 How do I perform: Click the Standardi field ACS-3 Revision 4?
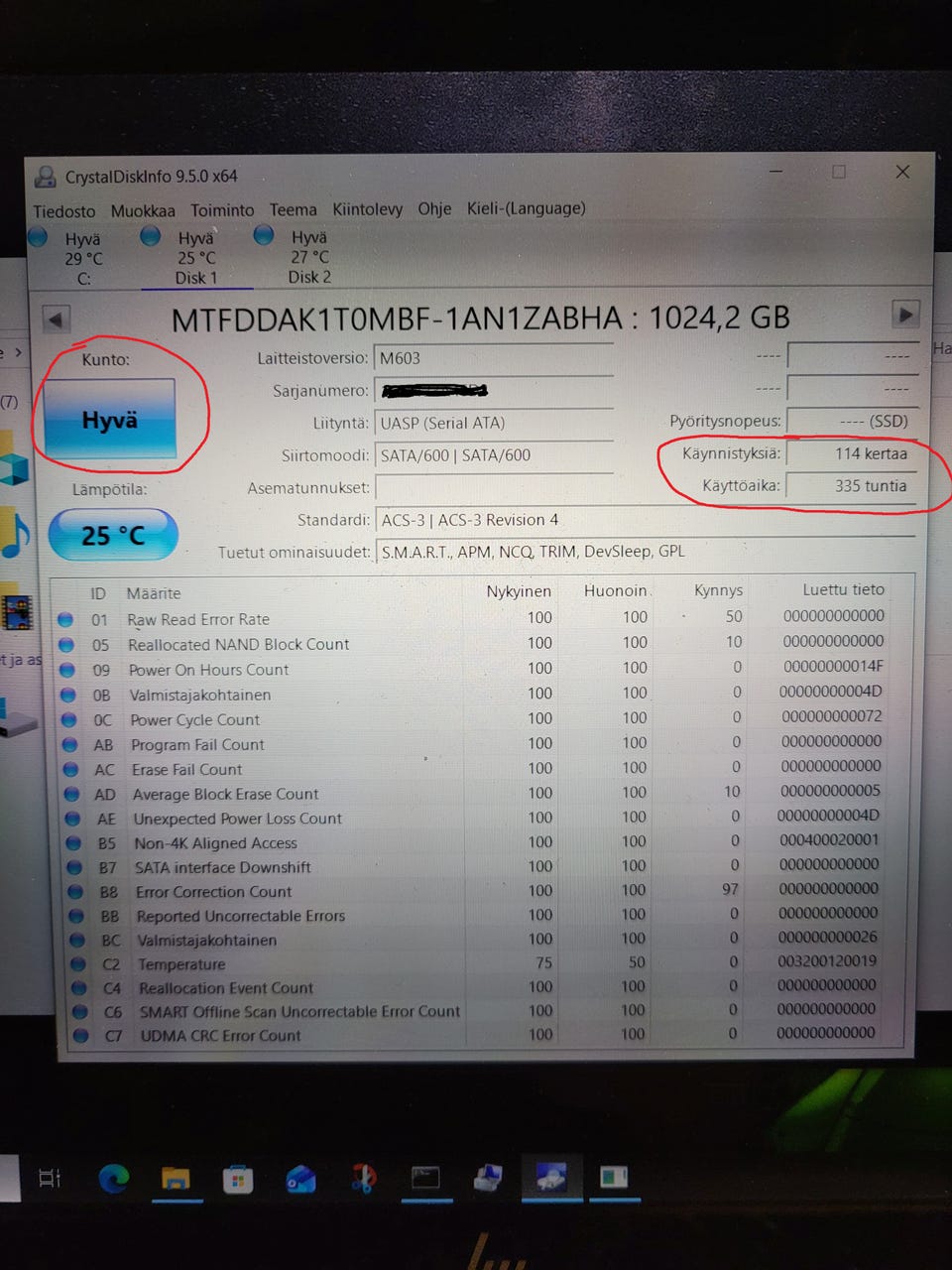point(645,520)
